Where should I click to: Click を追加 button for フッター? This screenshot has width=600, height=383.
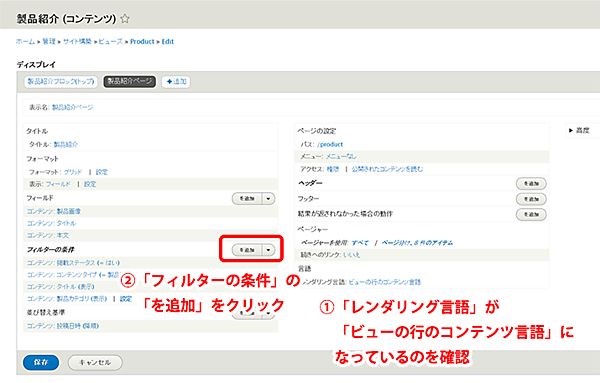531,199
